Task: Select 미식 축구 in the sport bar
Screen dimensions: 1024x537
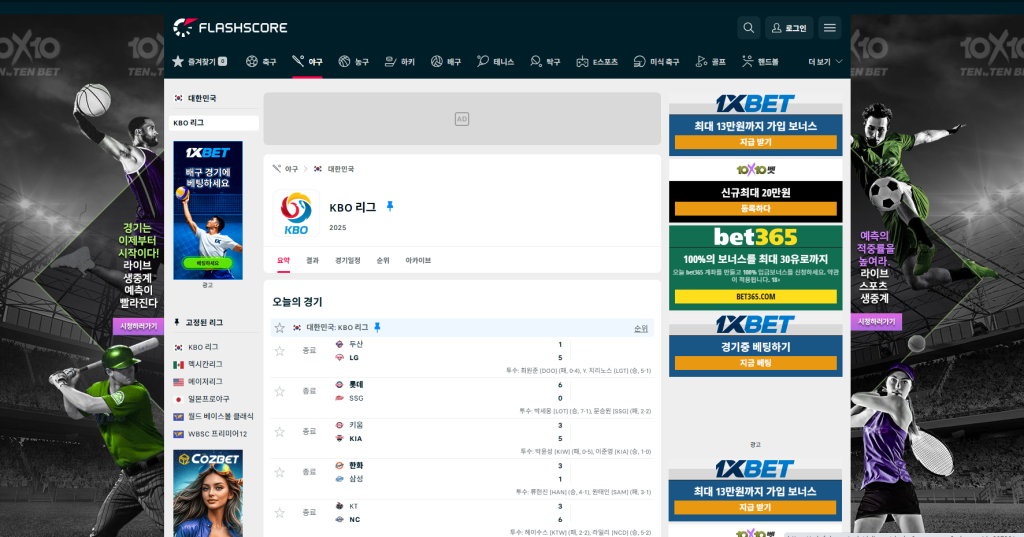Action: (x=656, y=61)
